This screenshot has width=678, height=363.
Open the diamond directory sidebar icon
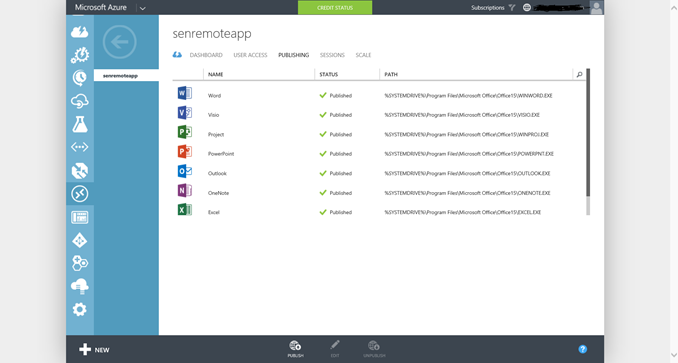pyautogui.click(x=80, y=240)
